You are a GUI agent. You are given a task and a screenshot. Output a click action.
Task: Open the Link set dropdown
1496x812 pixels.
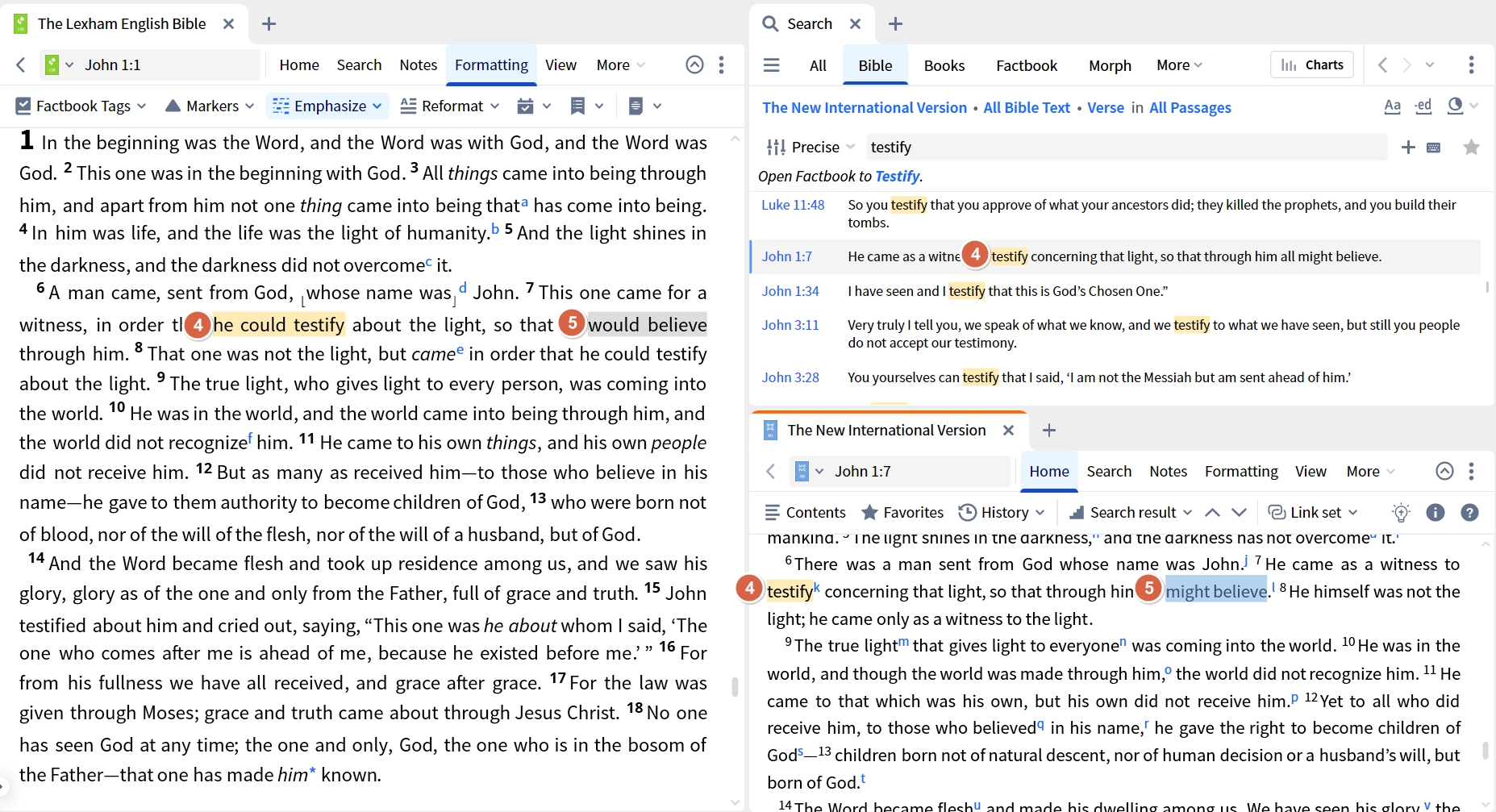(1313, 512)
